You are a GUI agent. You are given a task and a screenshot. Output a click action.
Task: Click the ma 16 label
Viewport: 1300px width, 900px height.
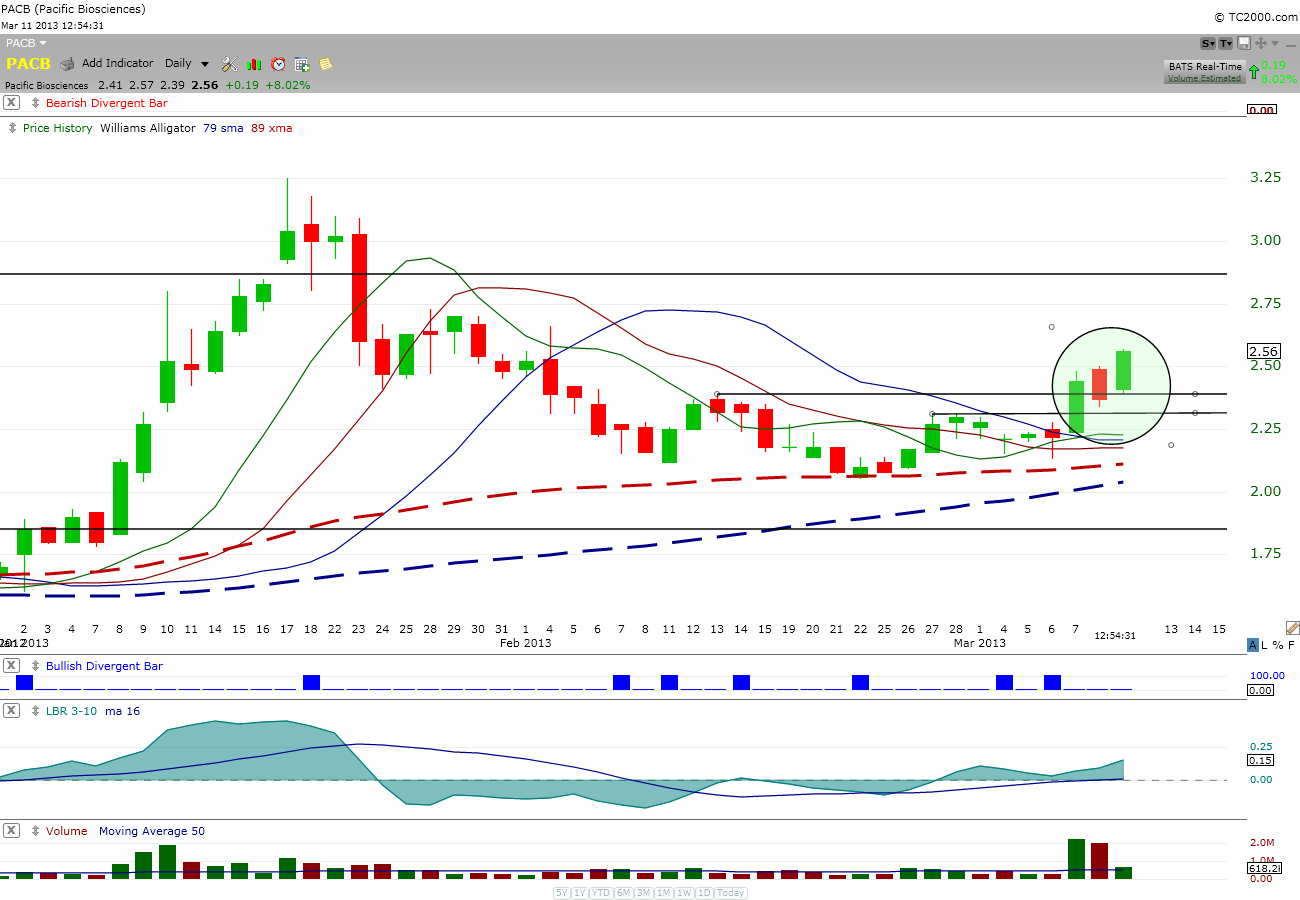click(x=123, y=711)
